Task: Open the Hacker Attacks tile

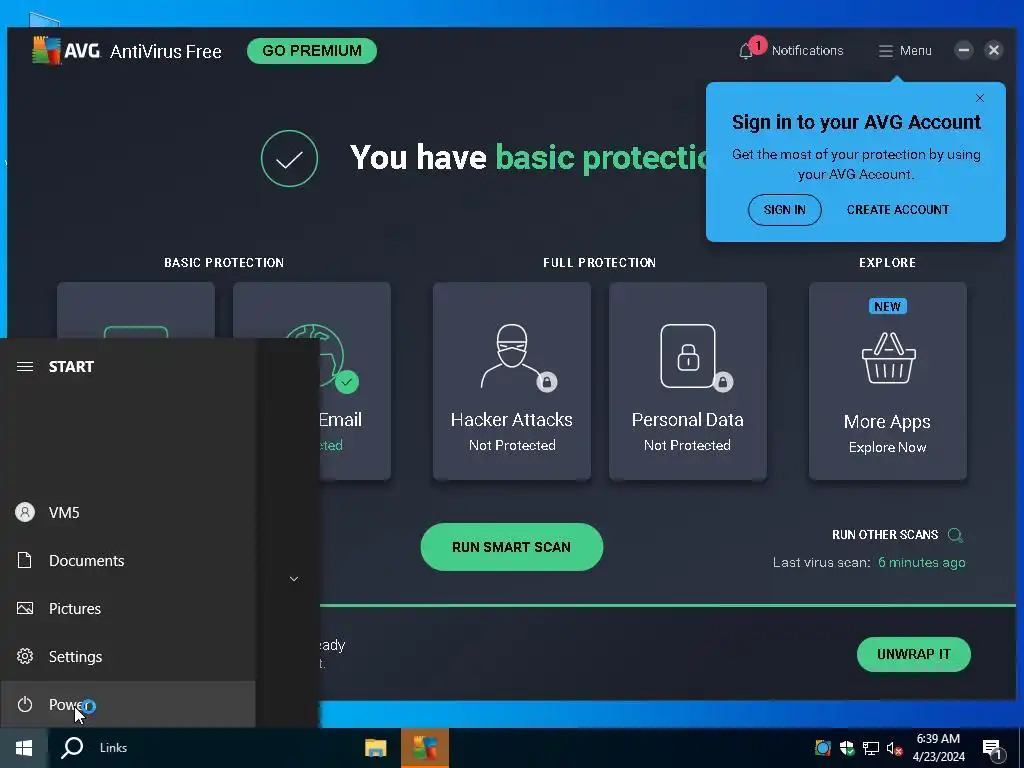Action: point(511,381)
